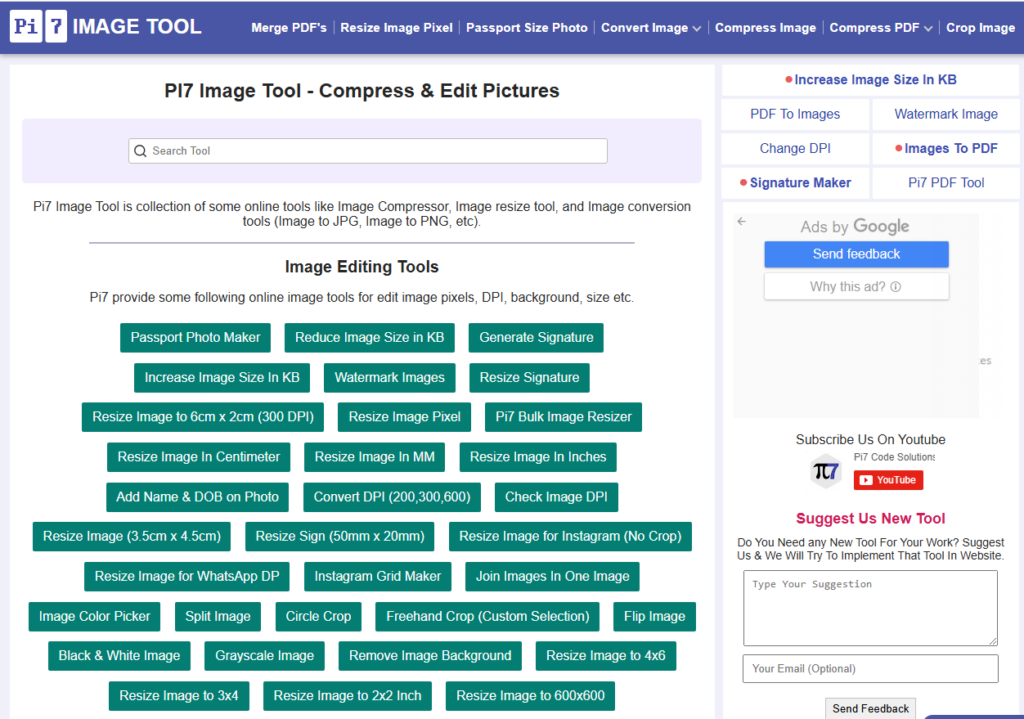Open the Pi7 Bulk Image Resizer tool
The height and width of the screenshot is (719, 1024).
563,417
